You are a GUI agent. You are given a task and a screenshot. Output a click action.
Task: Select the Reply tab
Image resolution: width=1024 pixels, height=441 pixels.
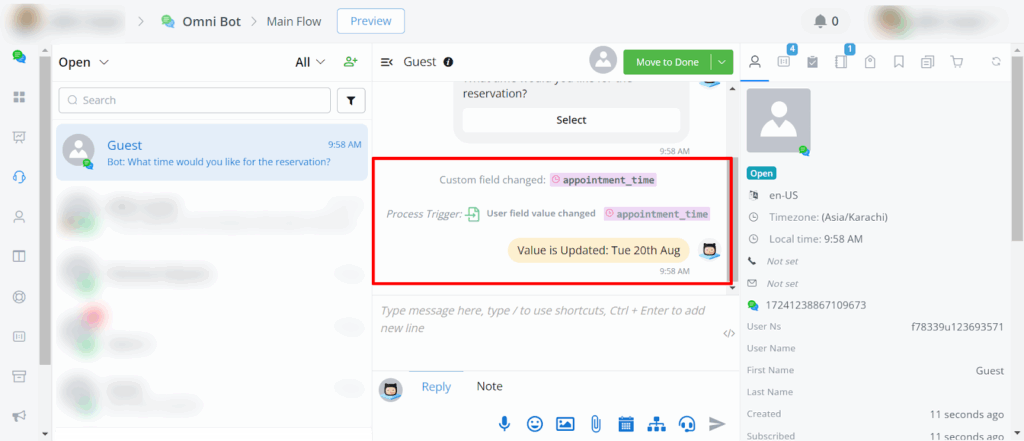pos(436,387)
